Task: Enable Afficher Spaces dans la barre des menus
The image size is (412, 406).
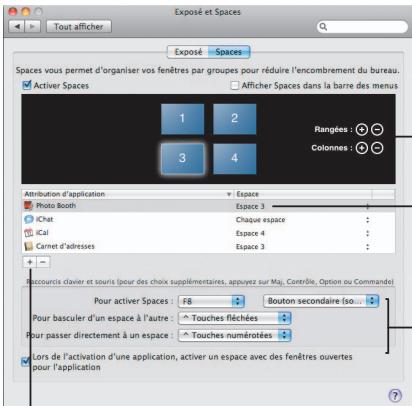Action: pos(235,86)
